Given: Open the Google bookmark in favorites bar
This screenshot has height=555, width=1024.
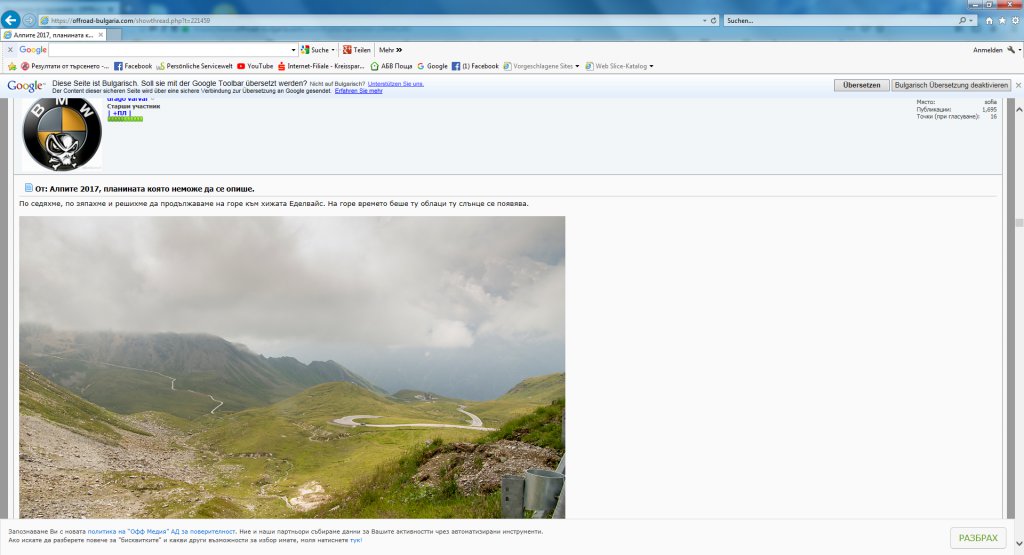Looking at the screenshot, I should 432,67.
